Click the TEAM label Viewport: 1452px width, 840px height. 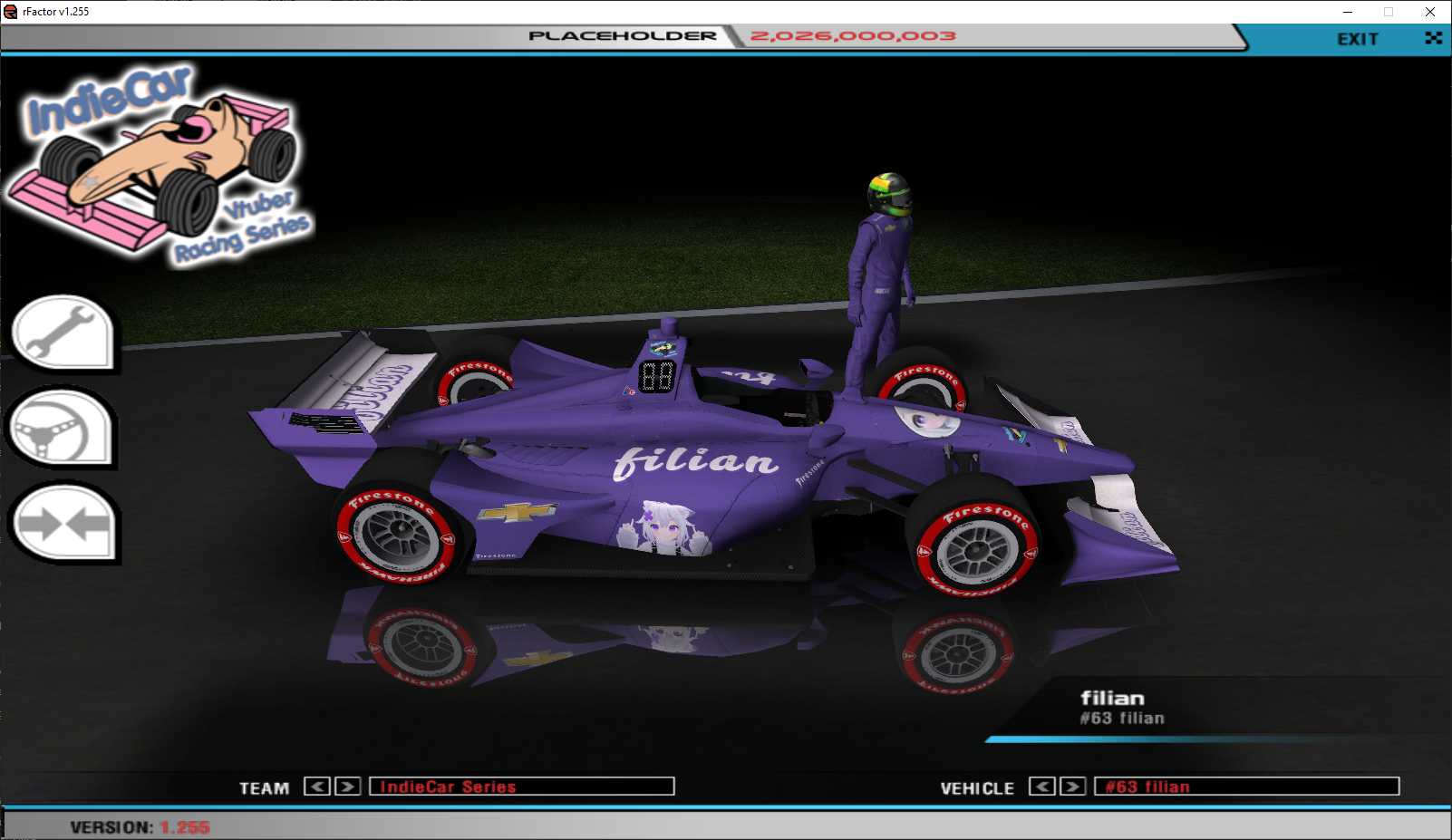(264, 788)
